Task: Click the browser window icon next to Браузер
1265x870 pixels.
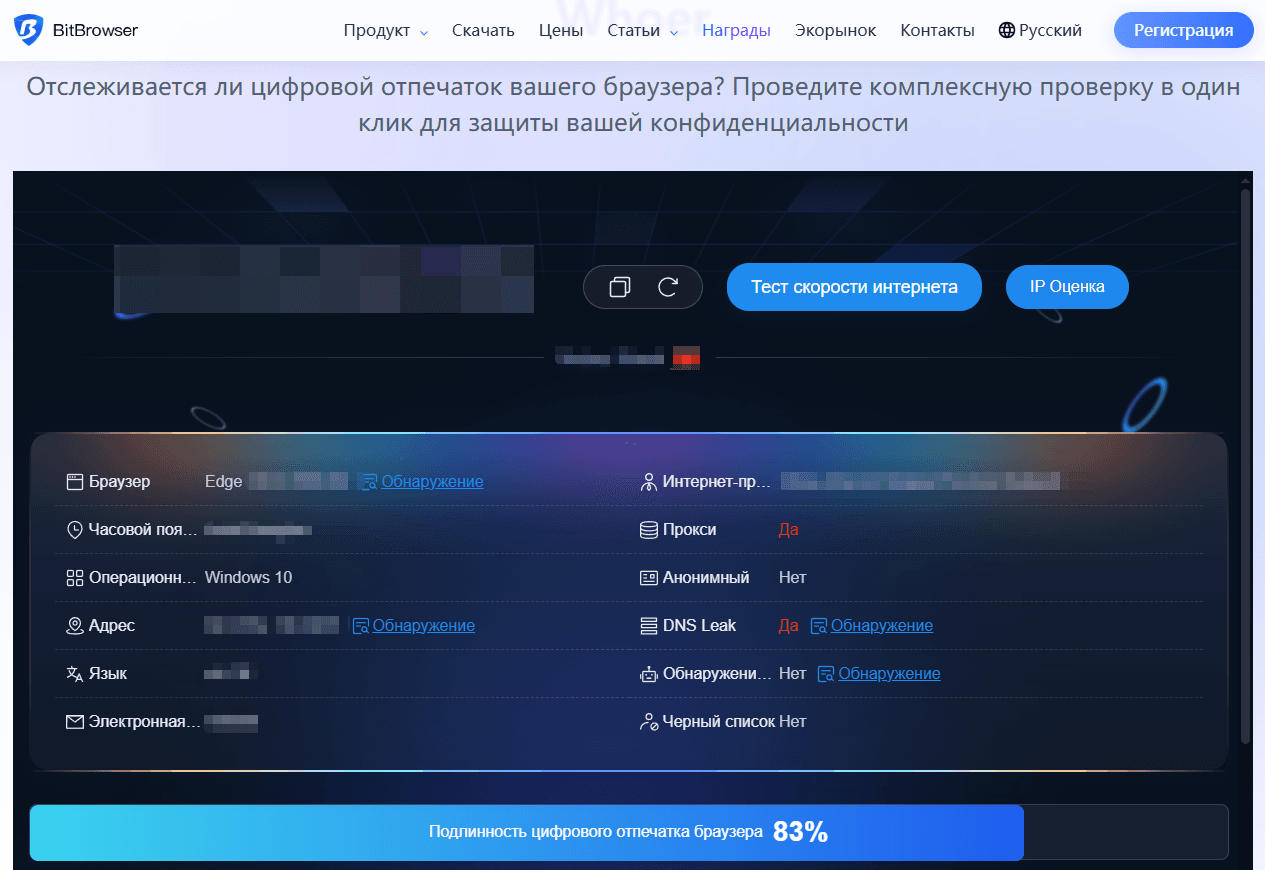Action: pos(75,481)
